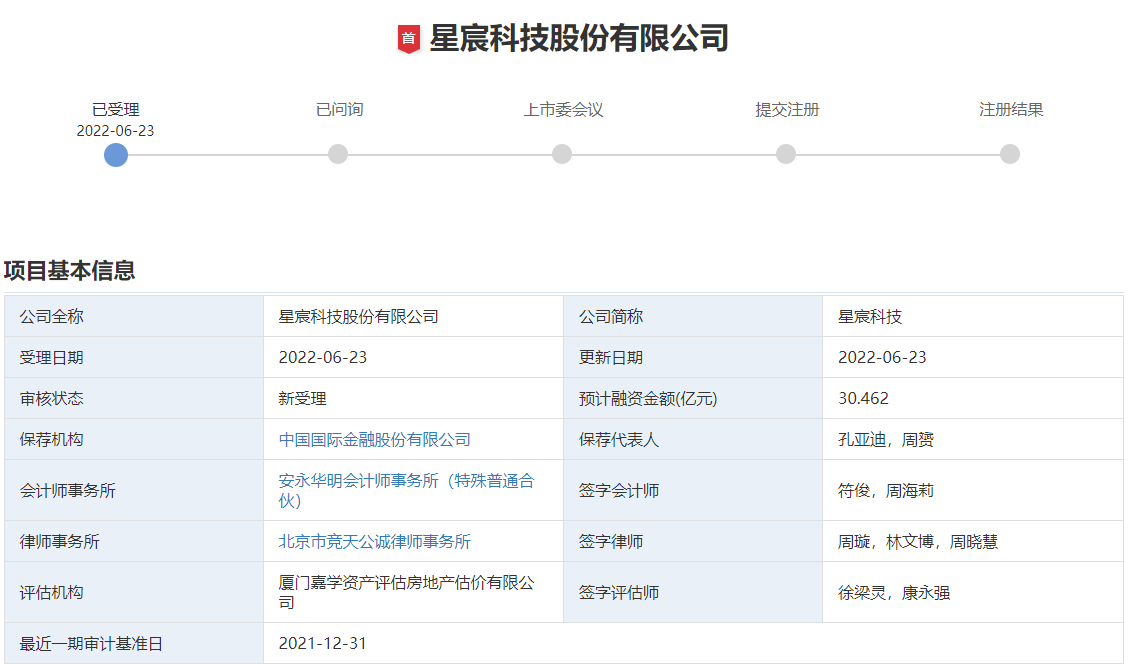Click the 已问询 stage label
This screenshot has height=670, width=1131.
pyautogui.click(x=339, y=110)
